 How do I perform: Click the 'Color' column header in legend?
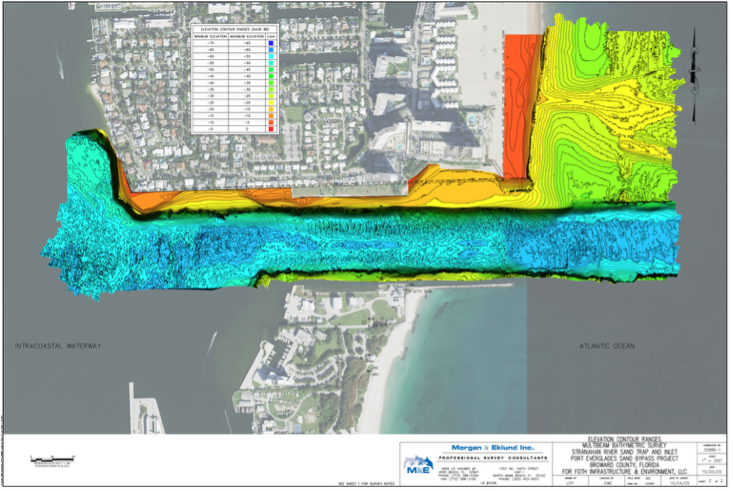point(271,36)
